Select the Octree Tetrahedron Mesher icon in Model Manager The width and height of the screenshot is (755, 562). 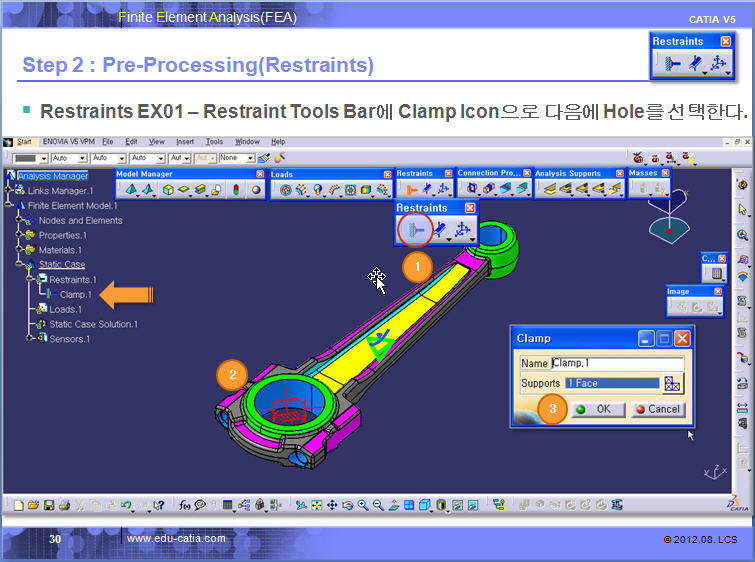(130, 190)
